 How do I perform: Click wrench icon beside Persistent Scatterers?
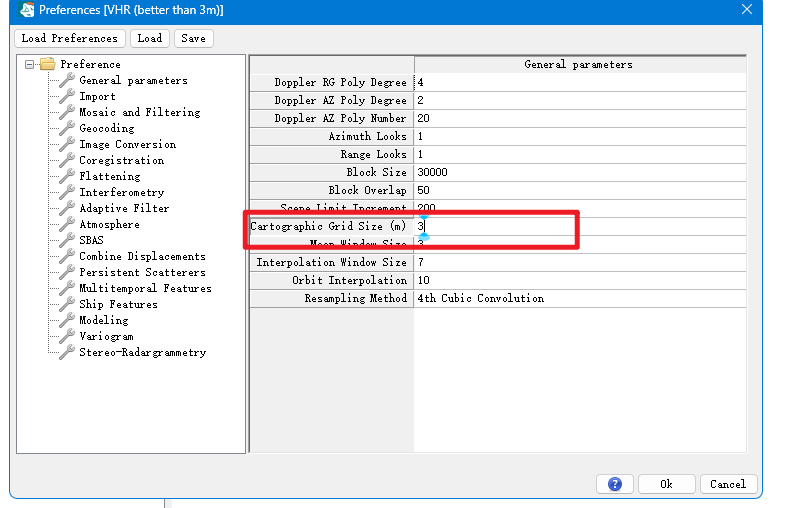(x=67, y=272)
